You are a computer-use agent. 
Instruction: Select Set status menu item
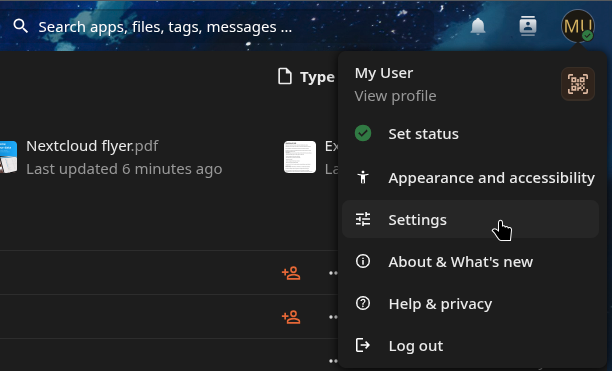470,134
